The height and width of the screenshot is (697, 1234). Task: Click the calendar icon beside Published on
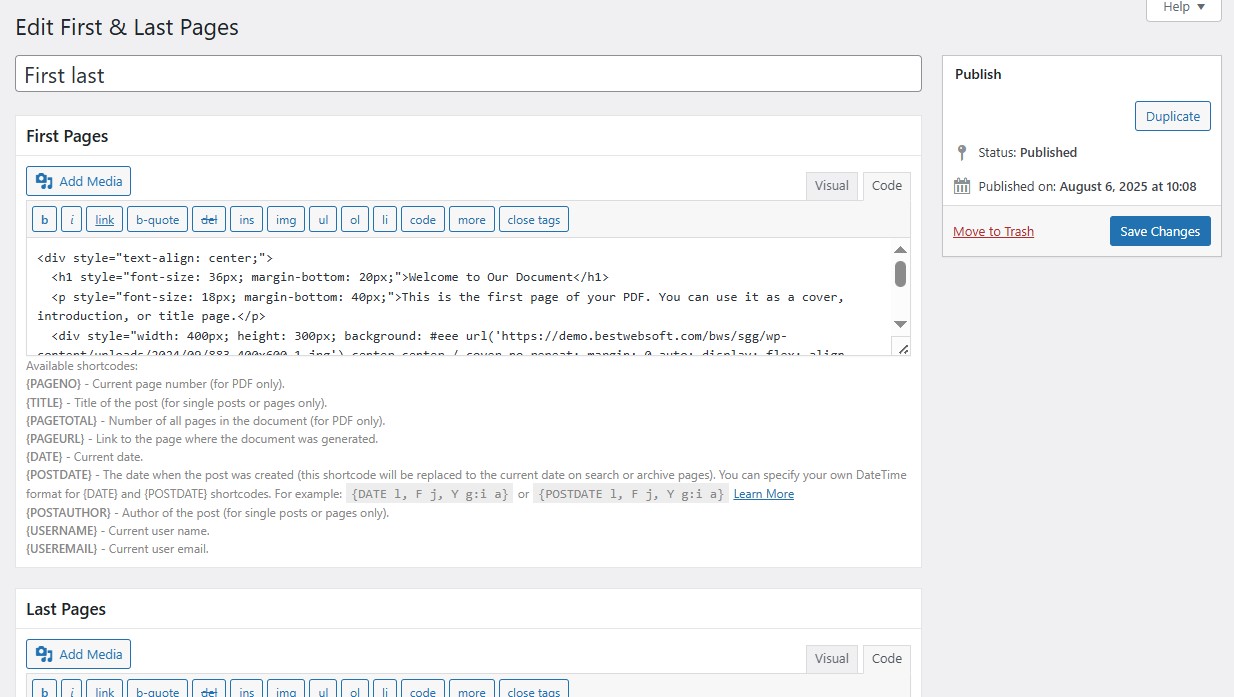(x=962, y=186)
